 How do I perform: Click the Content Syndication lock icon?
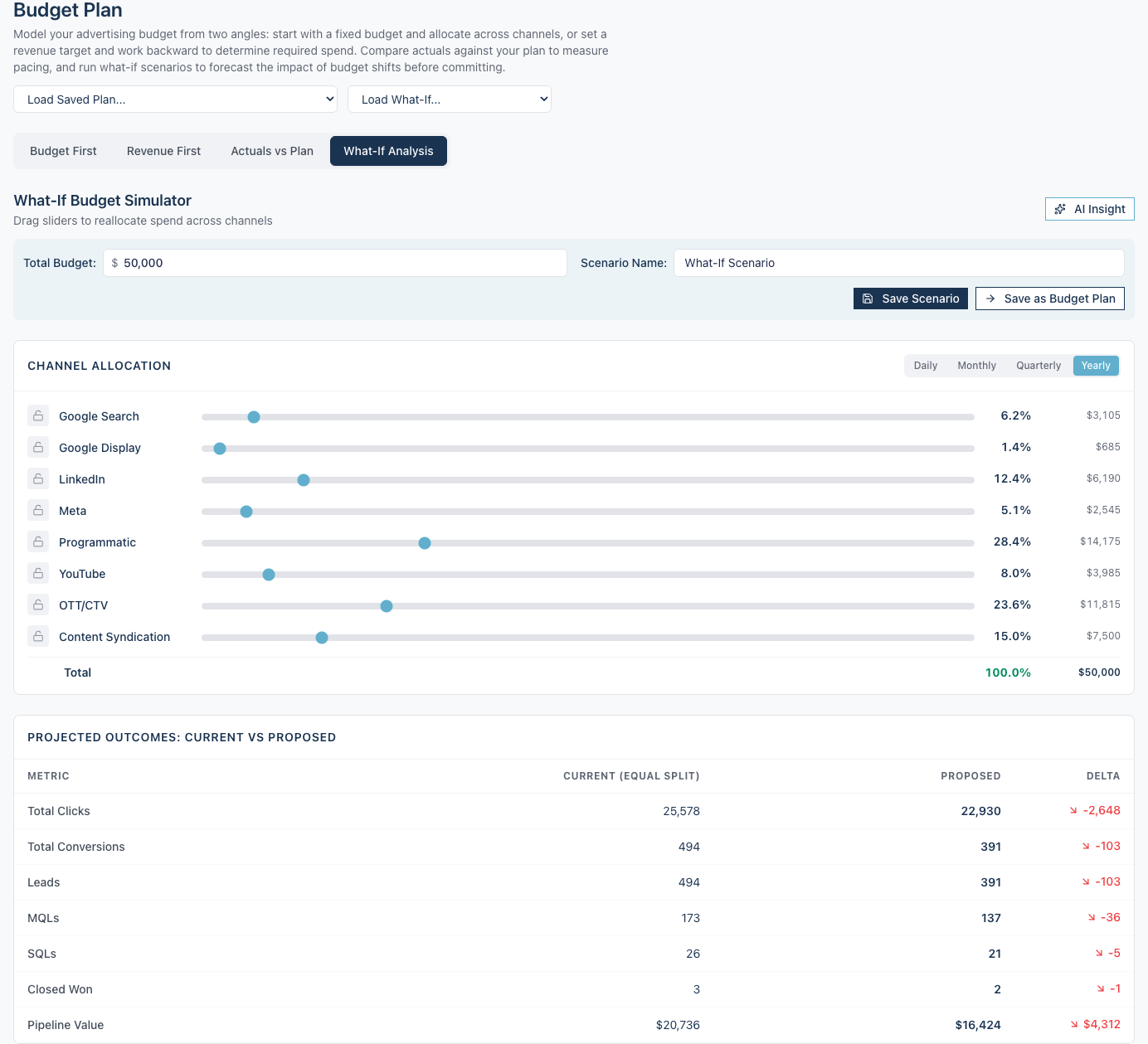click(38, 636)
